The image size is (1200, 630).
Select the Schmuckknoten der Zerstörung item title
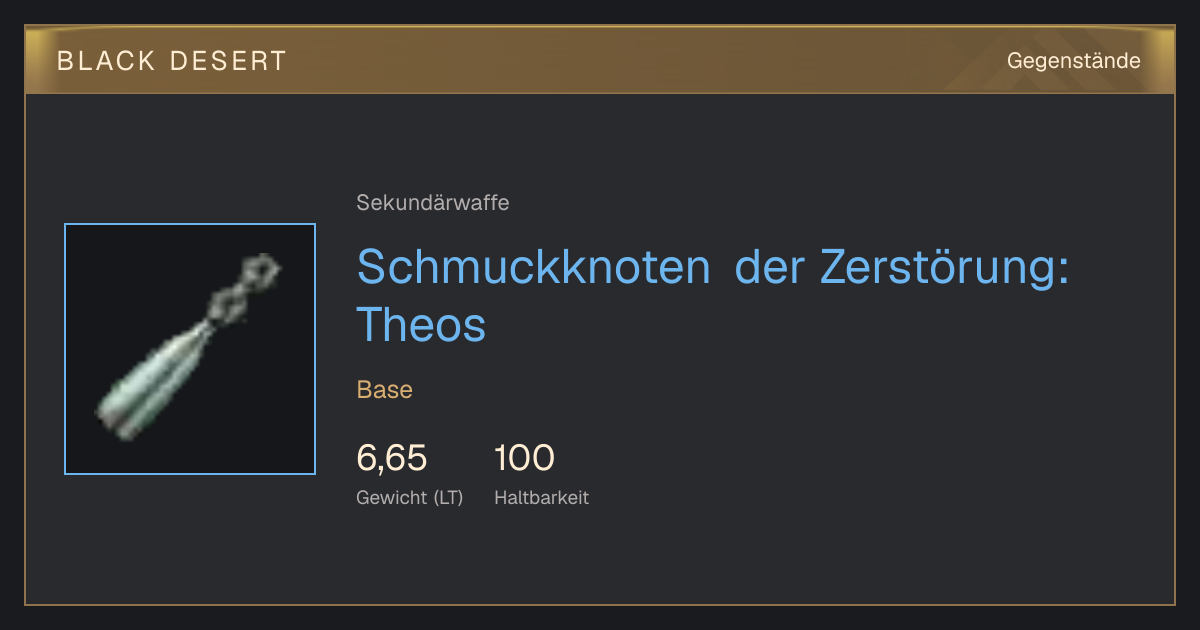713,295
